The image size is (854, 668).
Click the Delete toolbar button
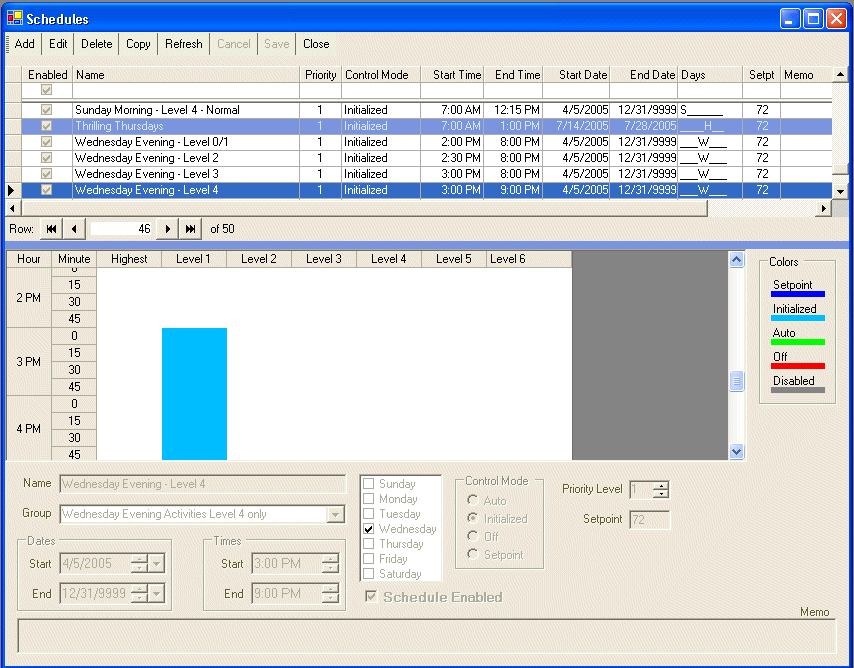pyautogui.click(x=96, y=44)
